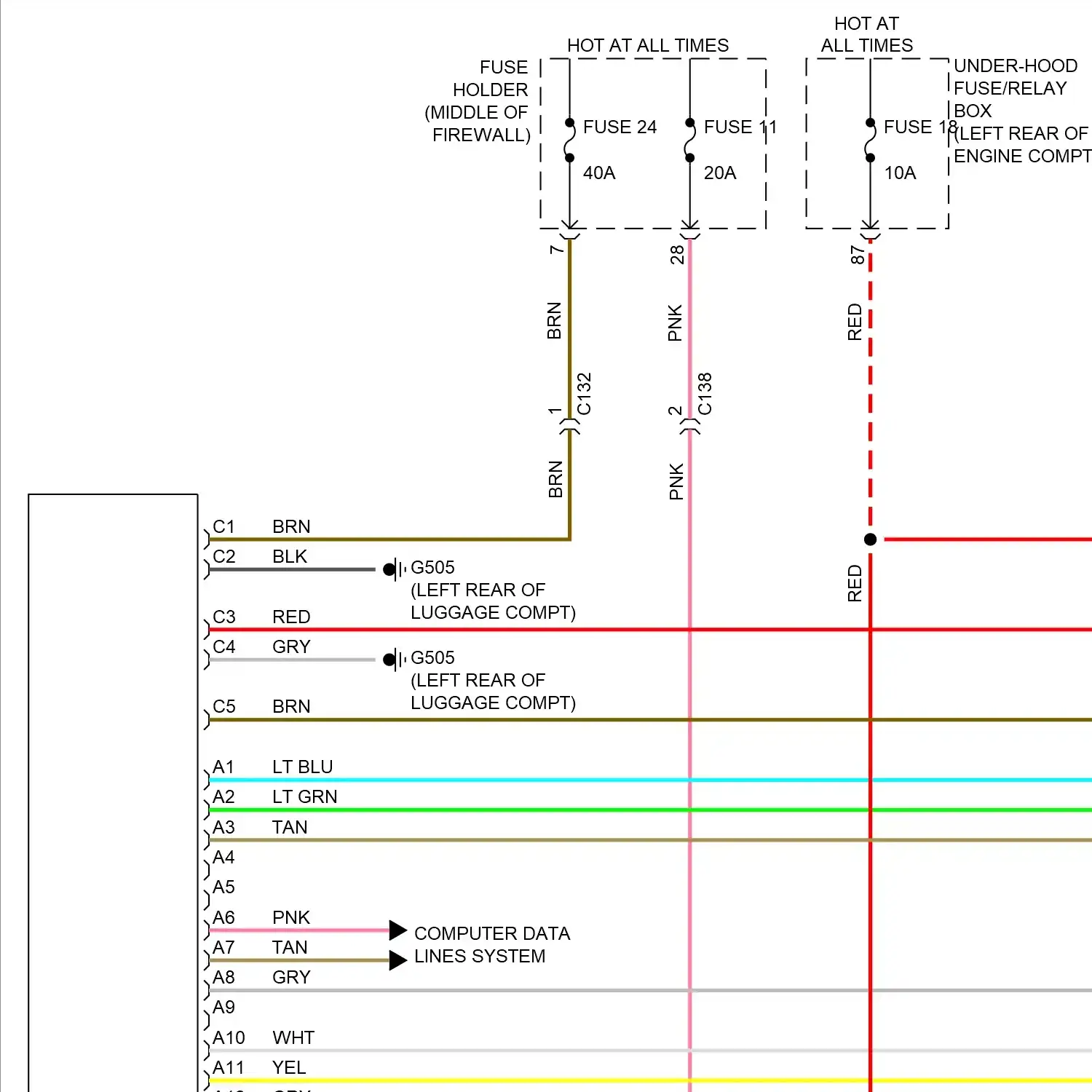1092x1092 pixels.
Task: Click the A9 pin label
Action: (x=223, y=1007)
